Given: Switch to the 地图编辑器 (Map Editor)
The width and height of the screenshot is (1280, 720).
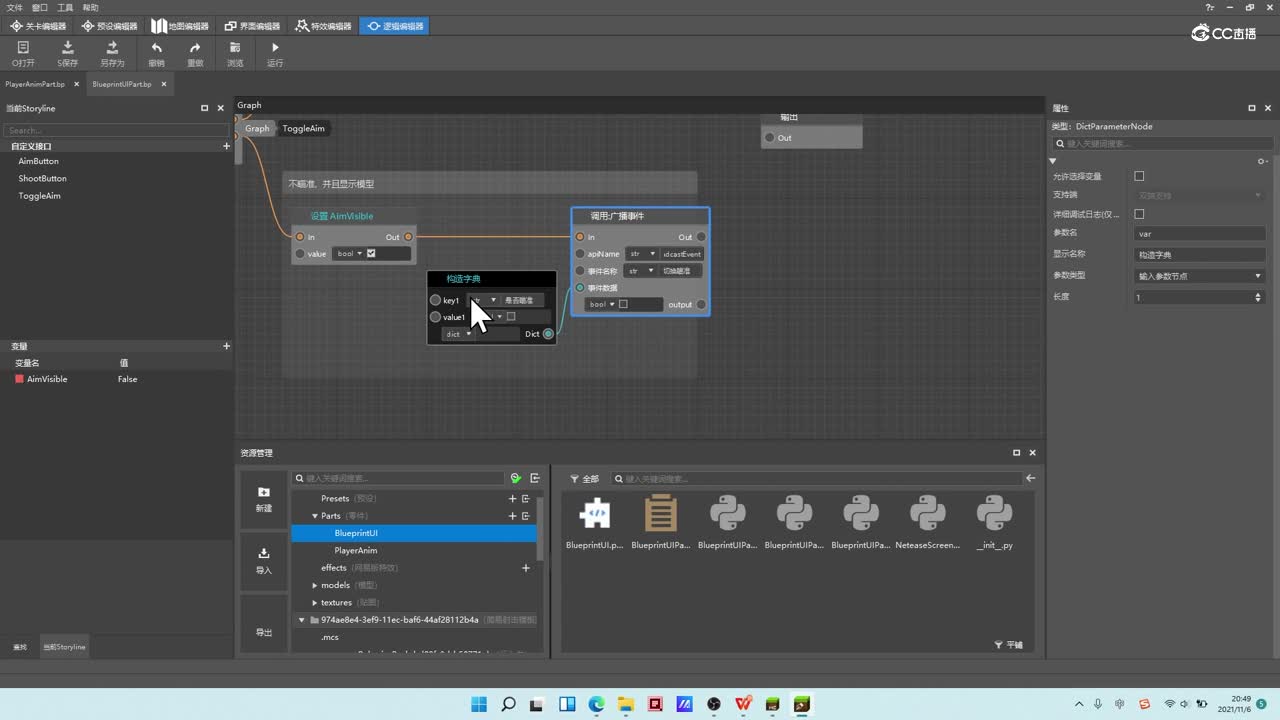Looking at the screenshot, I should click(x=180, y=26).
